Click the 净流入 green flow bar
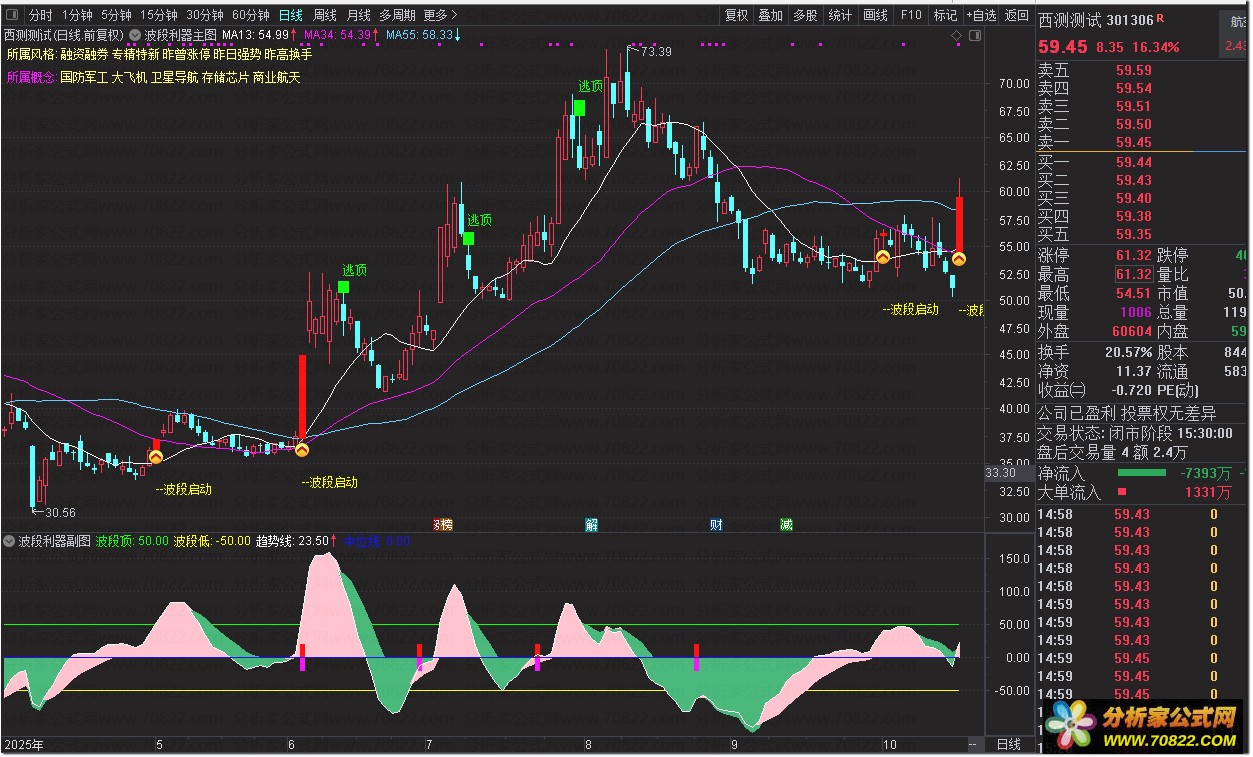This screenshot has height=757, width=1253. click(x=1141, y=472)
